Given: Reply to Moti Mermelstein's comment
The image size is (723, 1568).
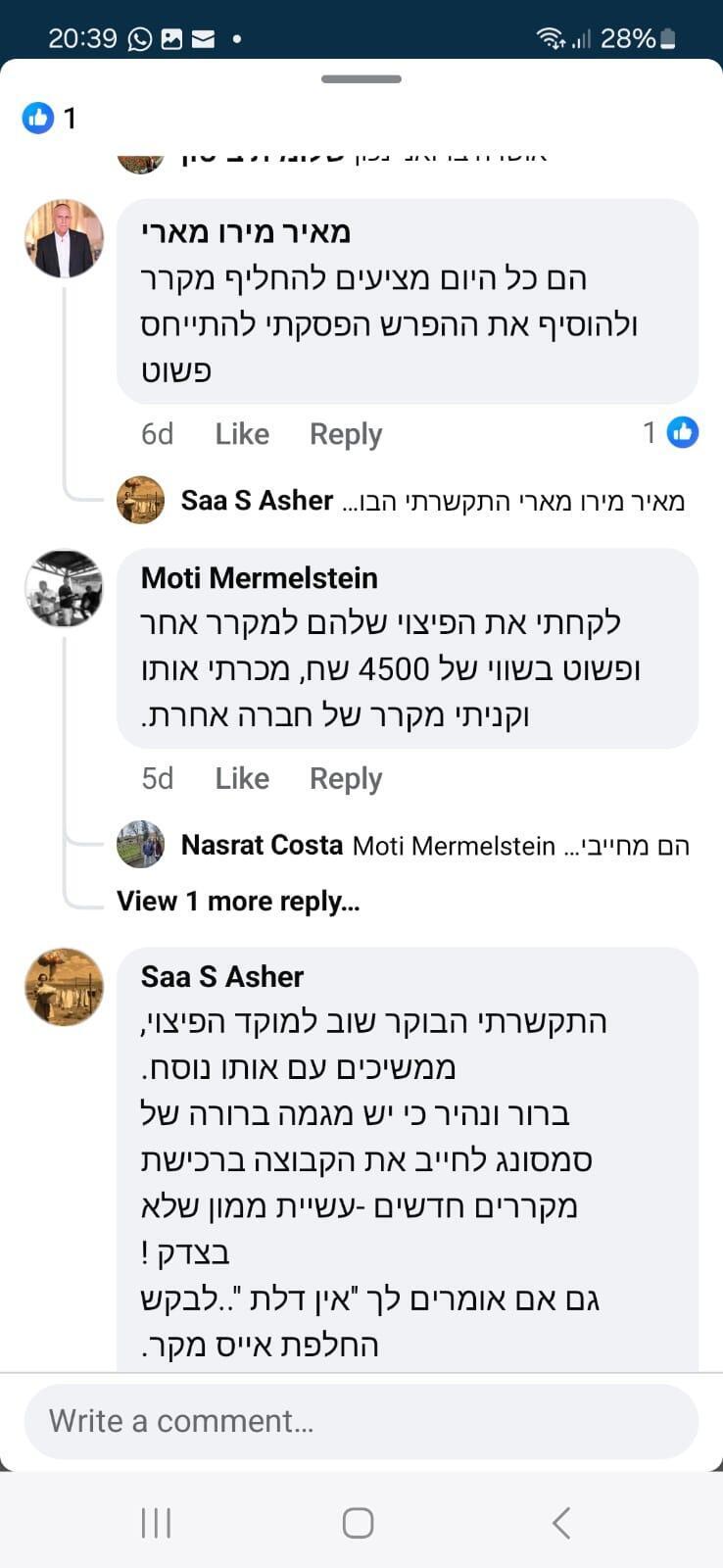Looking at the screenshot, I should click(x=345, y=777).
